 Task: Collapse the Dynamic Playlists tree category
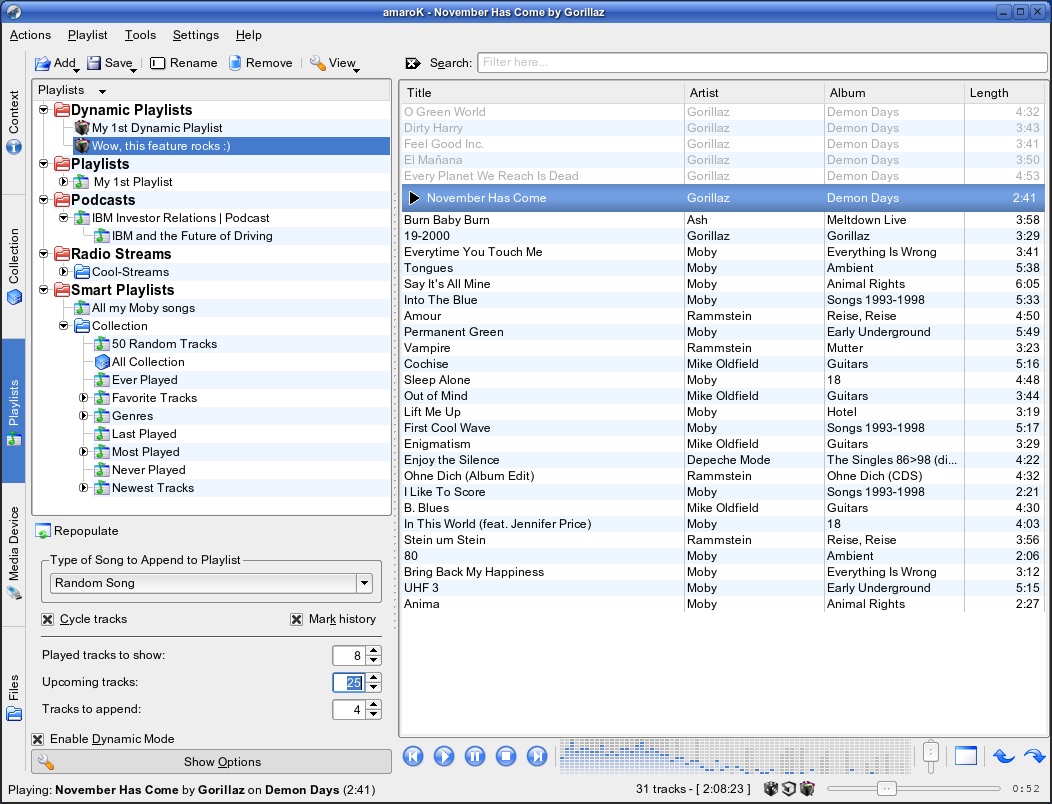click(44, 109)
